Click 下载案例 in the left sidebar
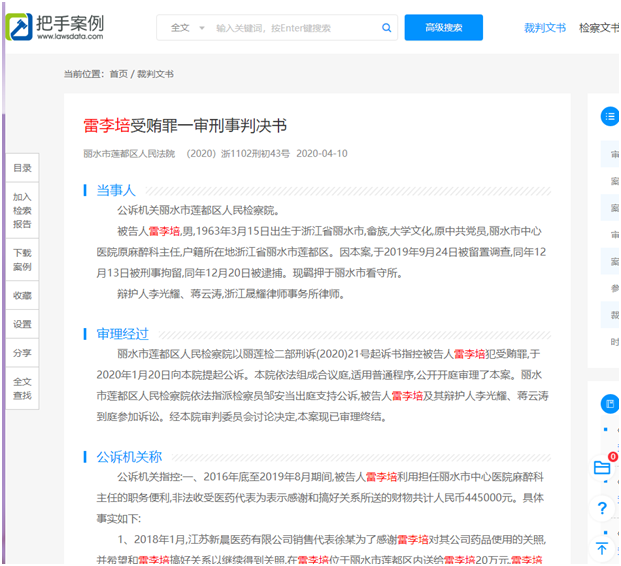Image resolution: width=621 pixels, height=566 pixels. pos(22,260)
